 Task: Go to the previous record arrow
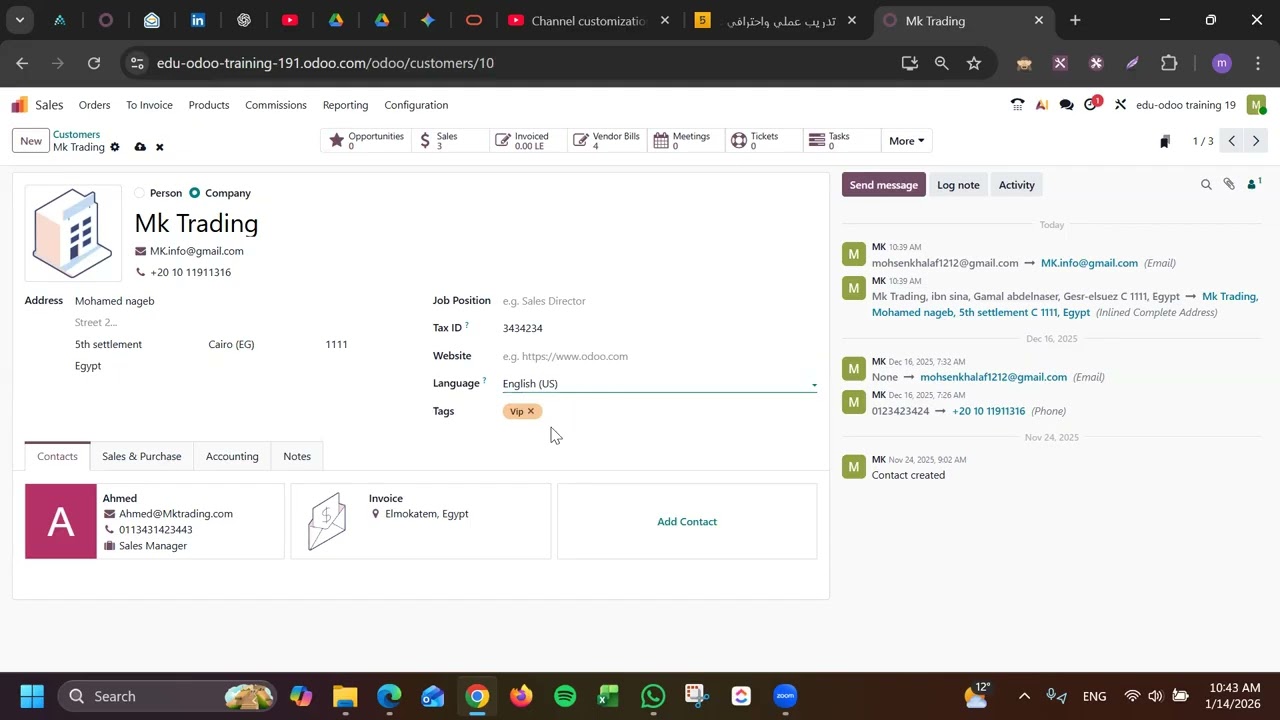tap(1232, 141)
